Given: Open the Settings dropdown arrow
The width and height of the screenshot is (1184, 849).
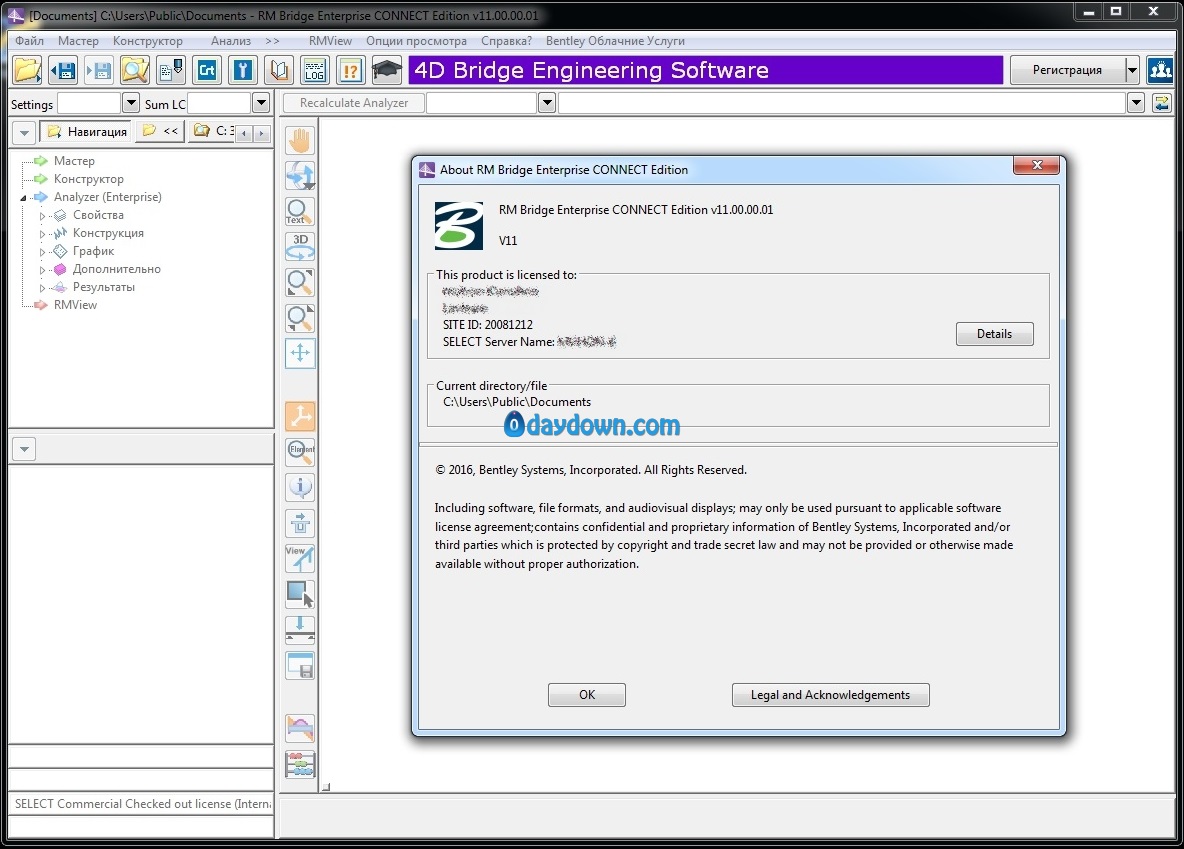Looking at the screenshot, I should pyautogui.click(x=131, y=103).
